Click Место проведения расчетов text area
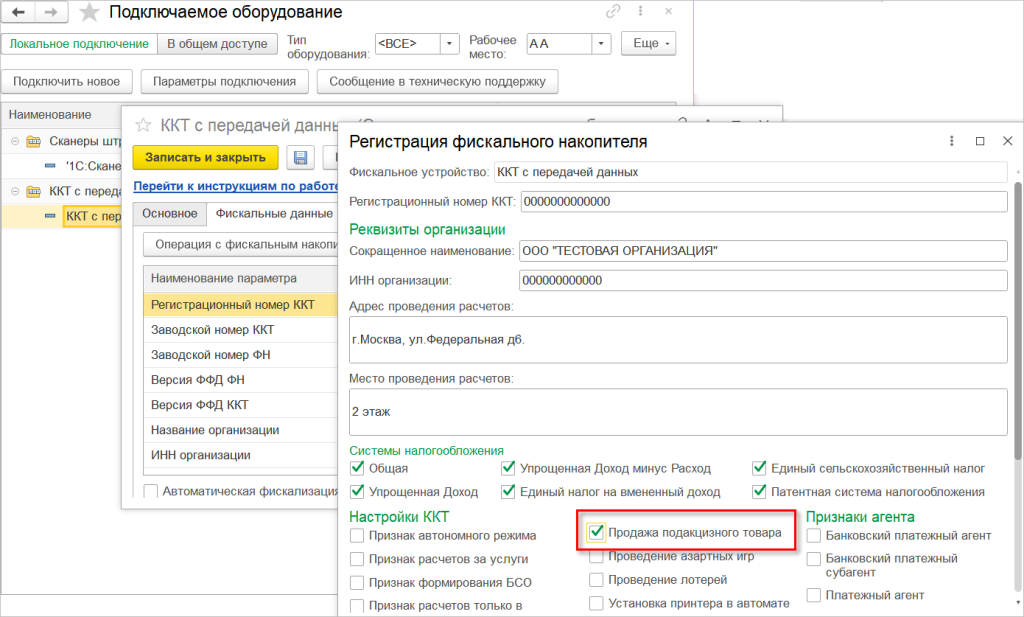The width and height of the screenshot is (1024, 617). [679, 412]
